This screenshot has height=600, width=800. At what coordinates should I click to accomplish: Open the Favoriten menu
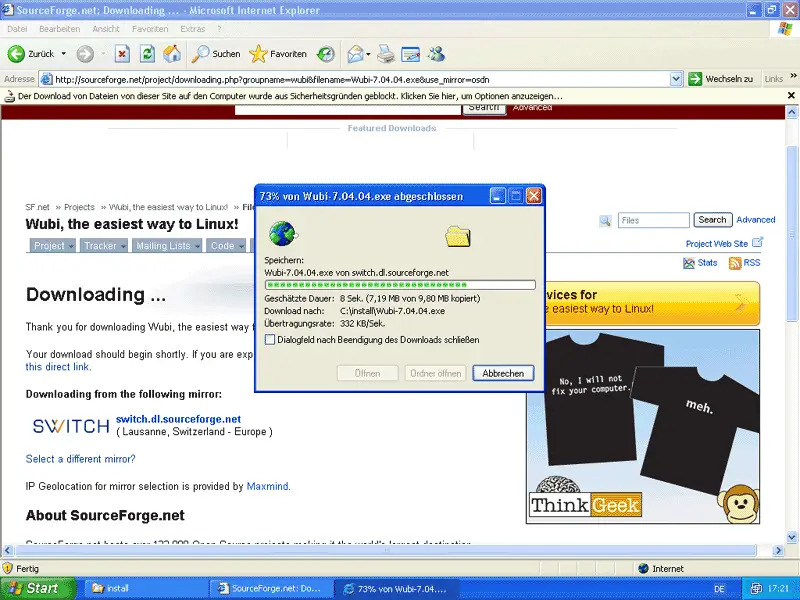click(x=150, y=29)
